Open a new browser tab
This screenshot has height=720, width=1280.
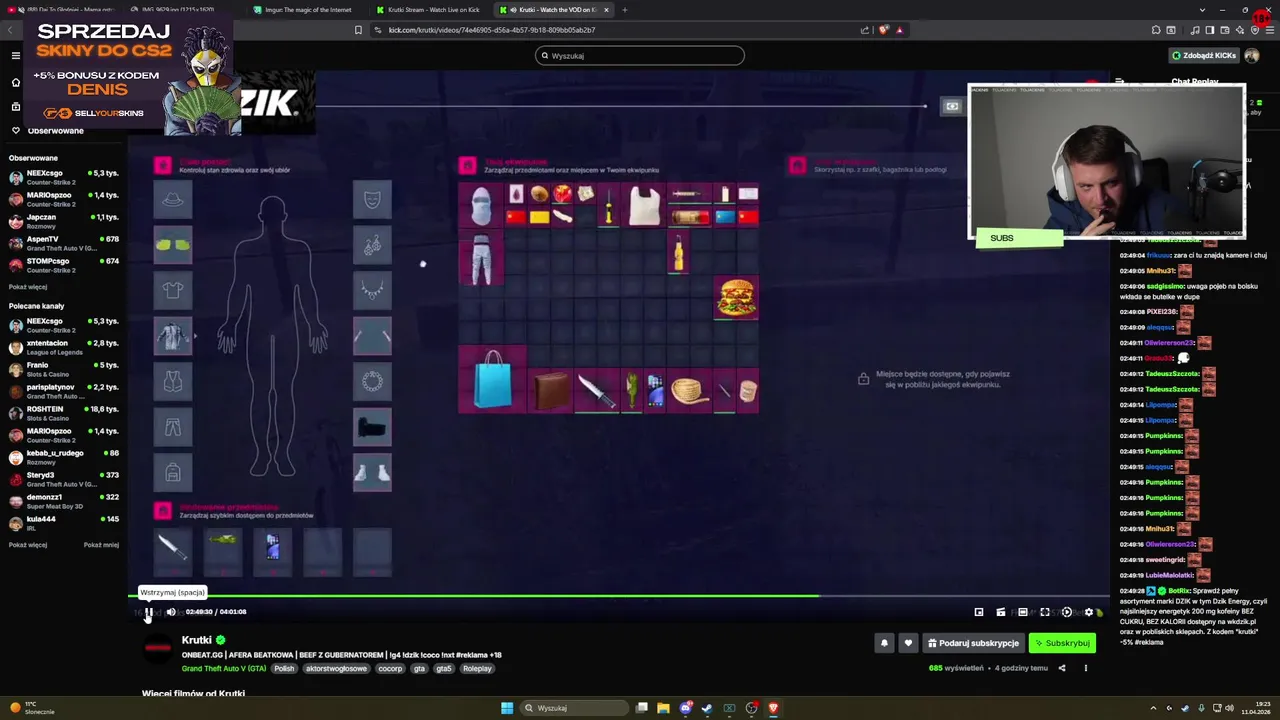pyautogui.click(x=625, y=10)
